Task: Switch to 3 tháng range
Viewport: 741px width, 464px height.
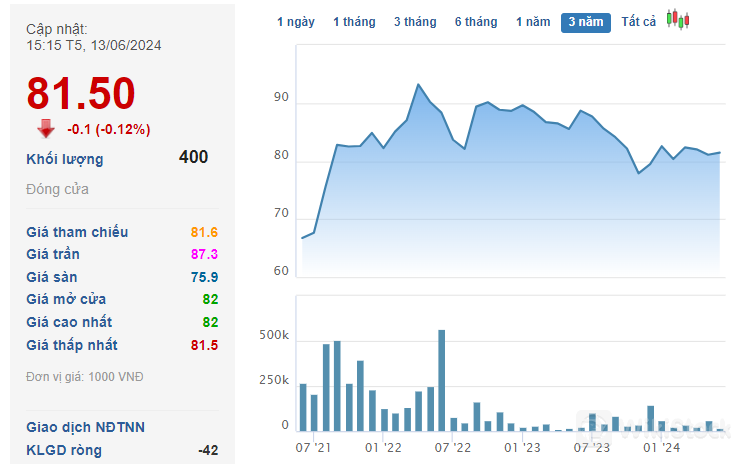Action: [415, 22]
